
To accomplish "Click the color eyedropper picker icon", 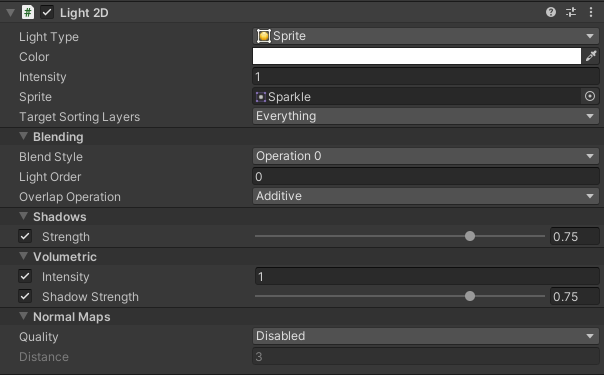I will coord(591,56).
